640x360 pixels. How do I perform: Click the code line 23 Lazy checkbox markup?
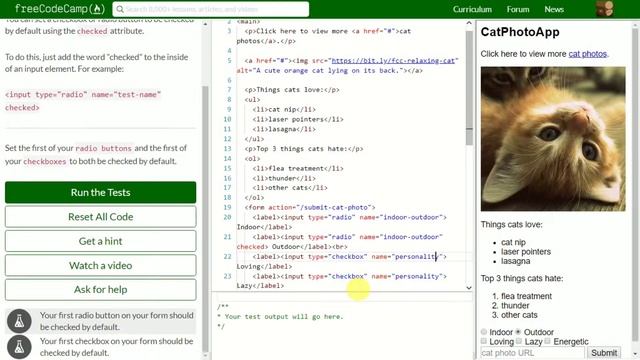coord(342,281)
